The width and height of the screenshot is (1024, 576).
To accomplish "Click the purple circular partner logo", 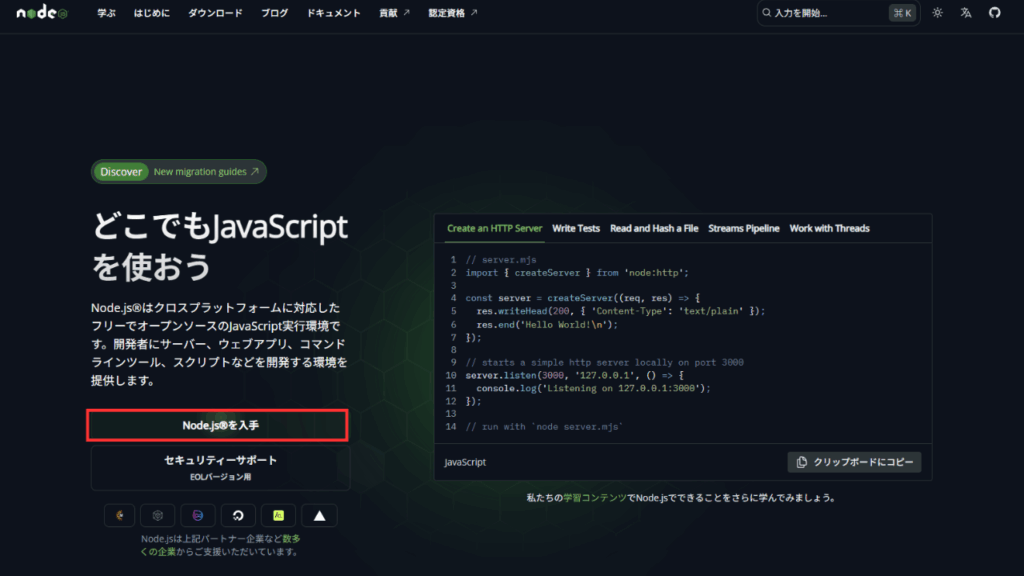I will [x=199, y=515].
